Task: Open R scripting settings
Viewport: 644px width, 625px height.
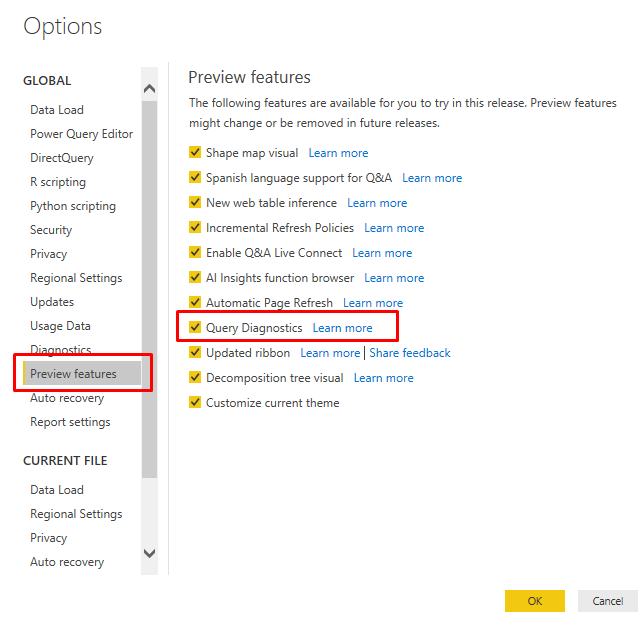Action: click(x=58, y=182)
